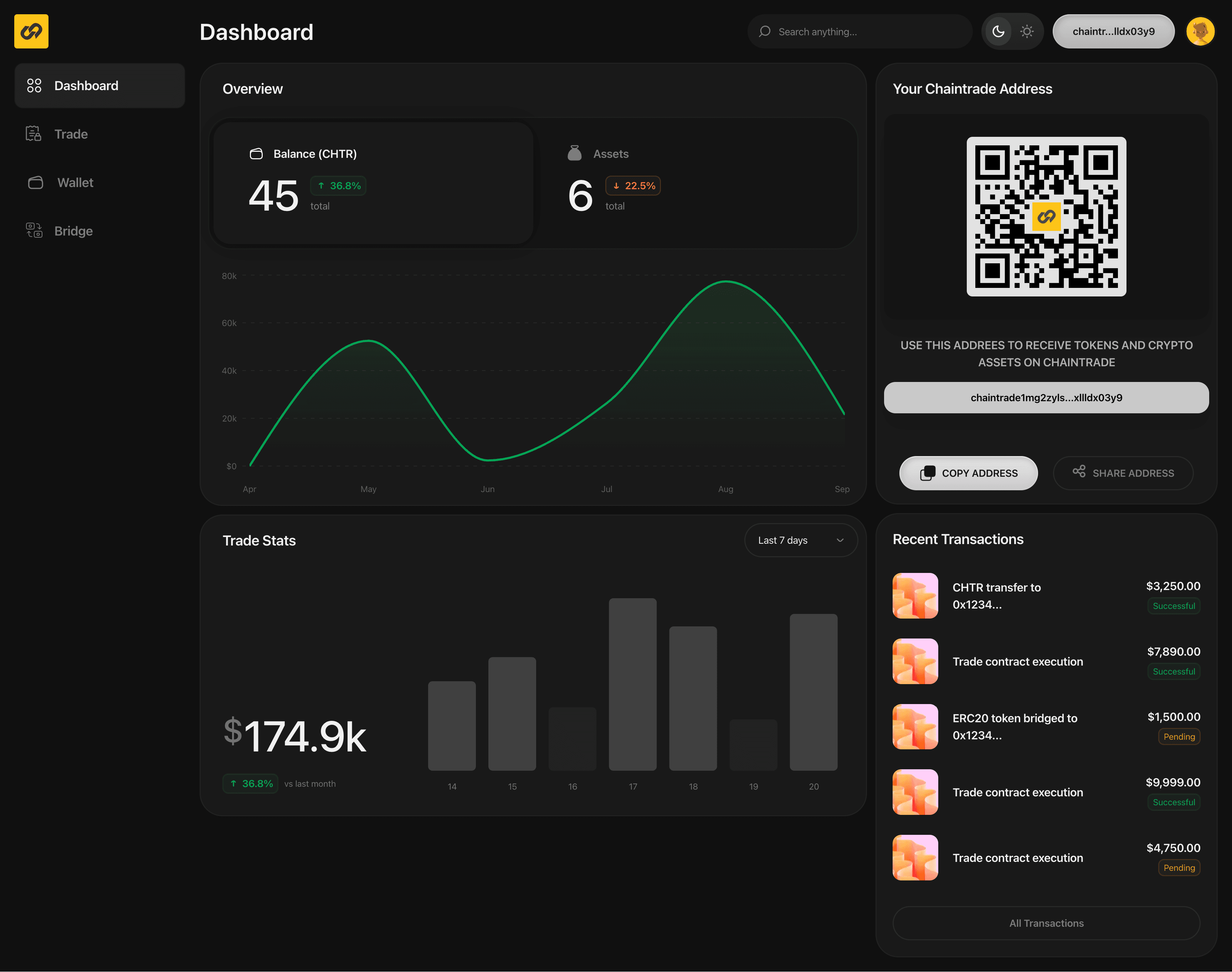Screen dimensions: 1232x972
Task: Switch to light mode sun toggle
Action: (1027, 31)
